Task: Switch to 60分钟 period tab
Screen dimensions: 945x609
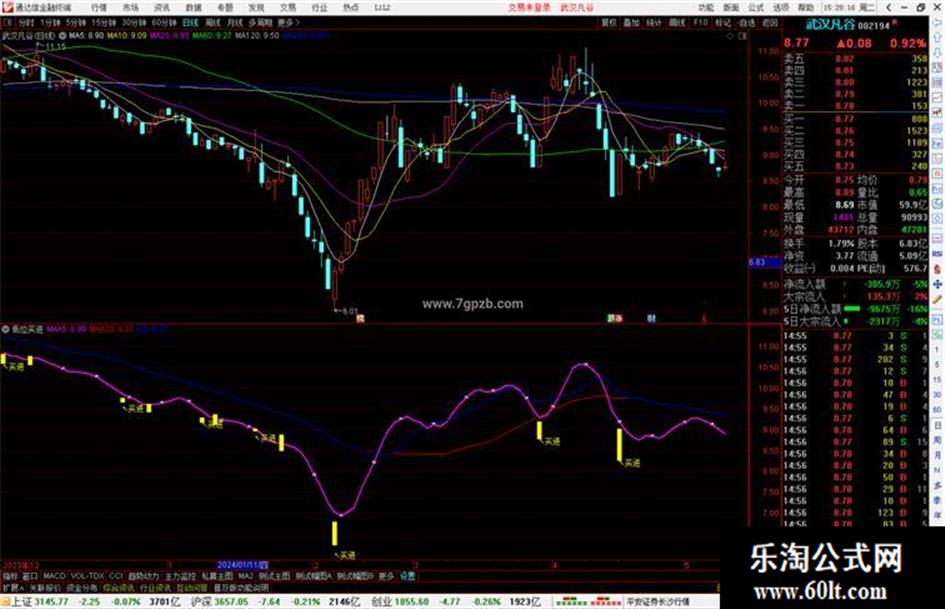Action: coord(164,23)
